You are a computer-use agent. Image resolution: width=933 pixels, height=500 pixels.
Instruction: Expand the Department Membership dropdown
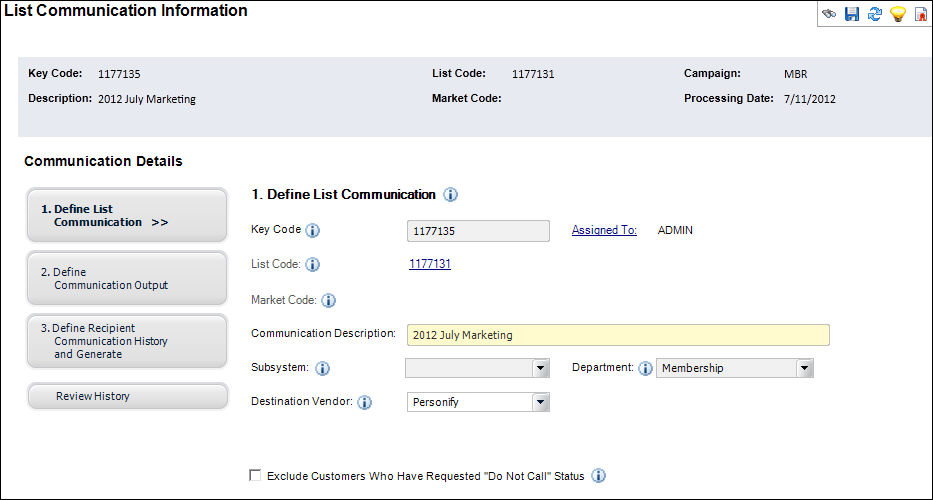[x=735, y=368]
